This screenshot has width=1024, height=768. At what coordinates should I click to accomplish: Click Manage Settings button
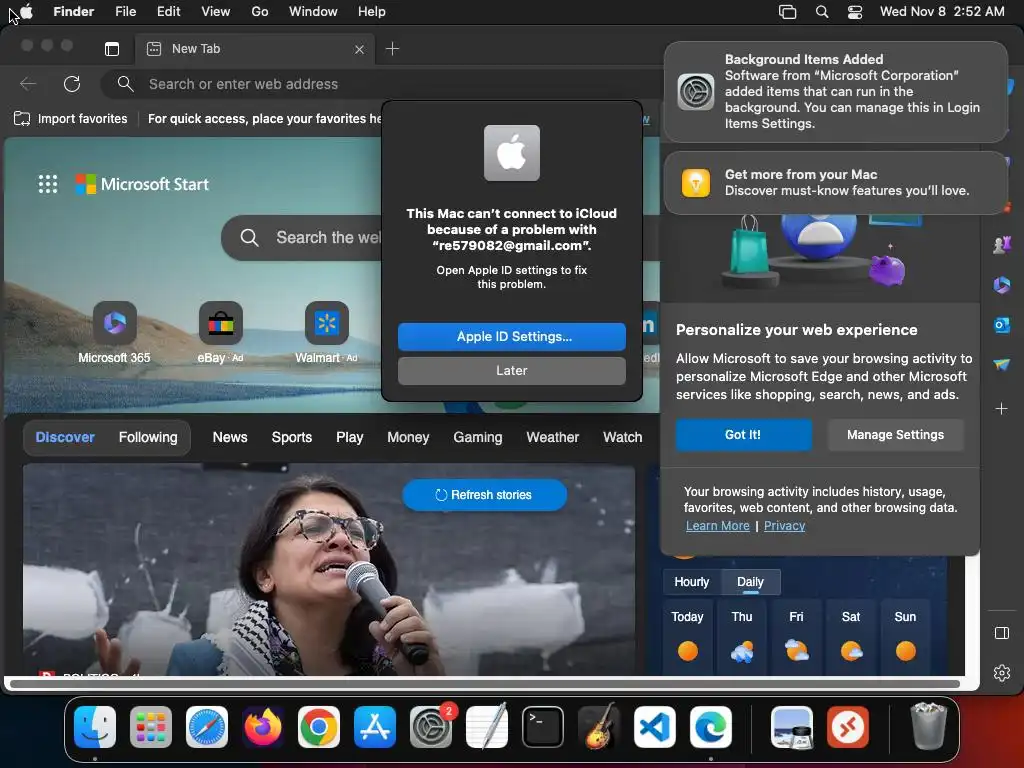point(895,435)
